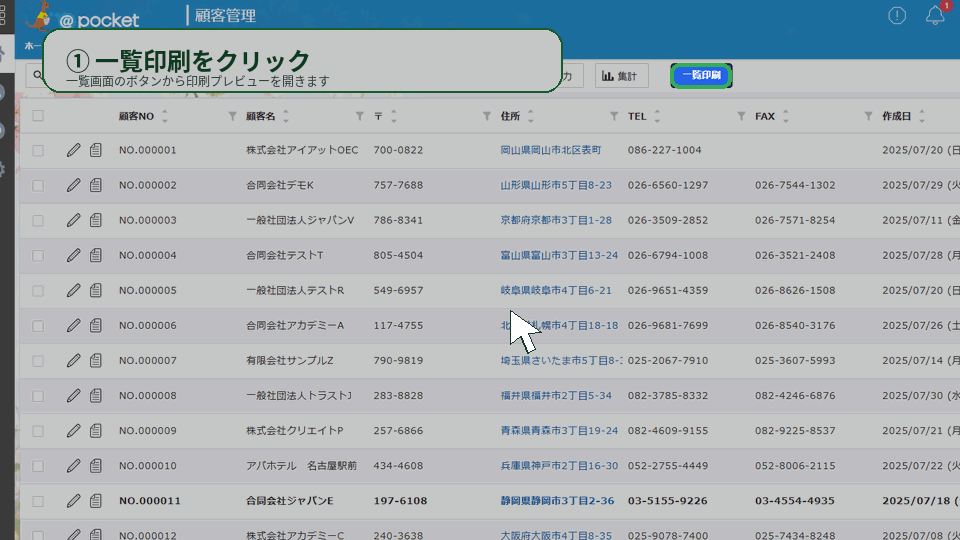Screen dimensions: 960x540
Task: Click edit pencil for NO.000008
Action: click(73, 396)
